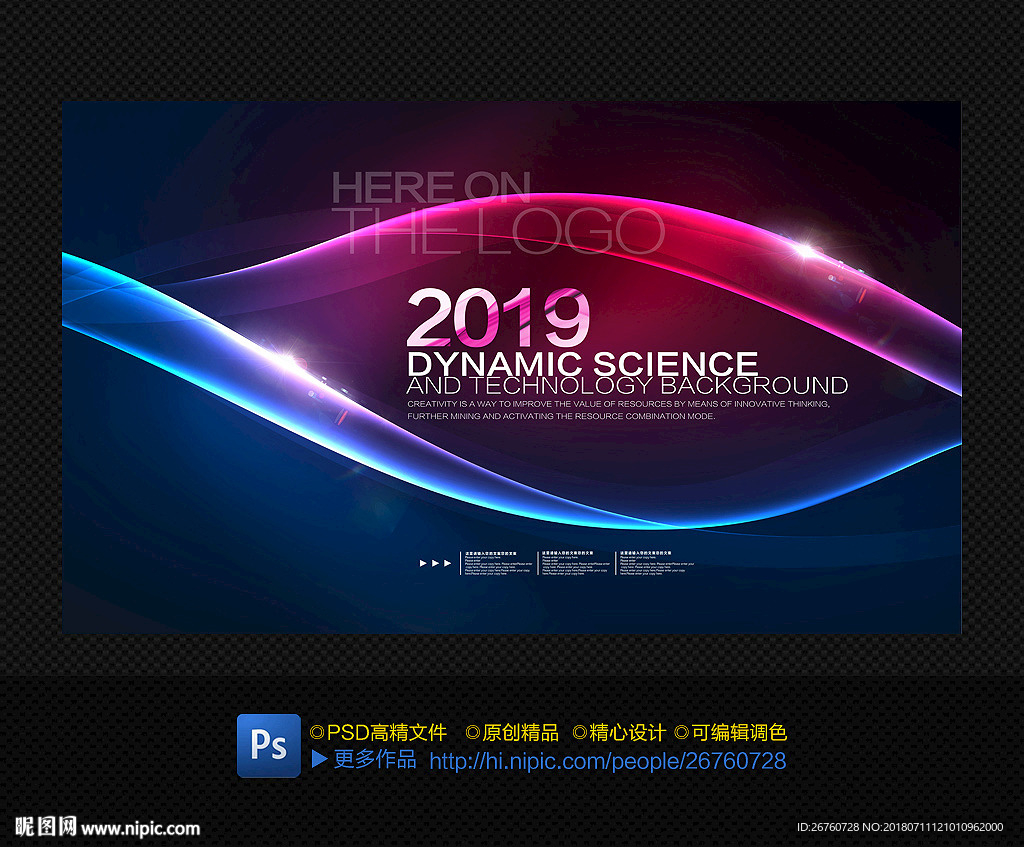Click the ◎精心设计 label
1024x847 pixels.
click(x=619, y=732)
